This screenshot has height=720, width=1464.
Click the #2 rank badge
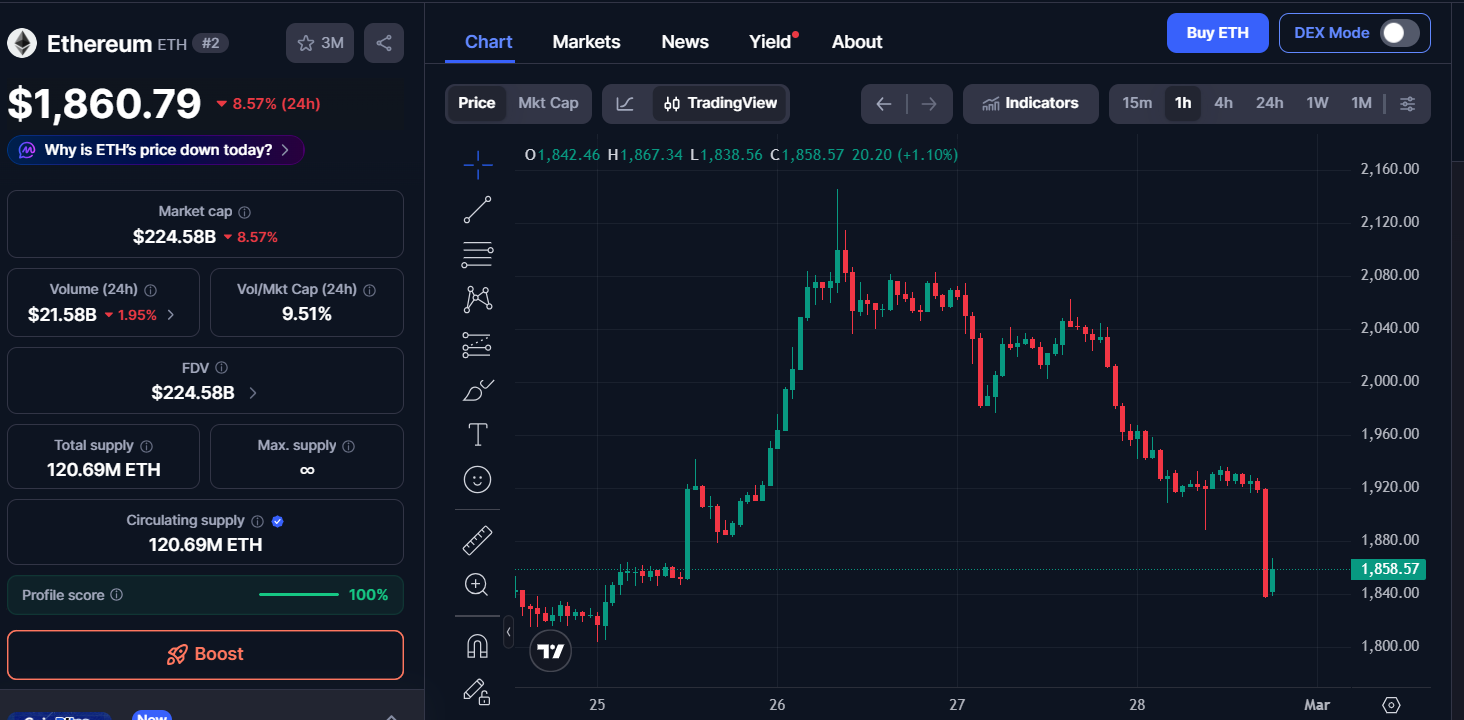point(209,44)
